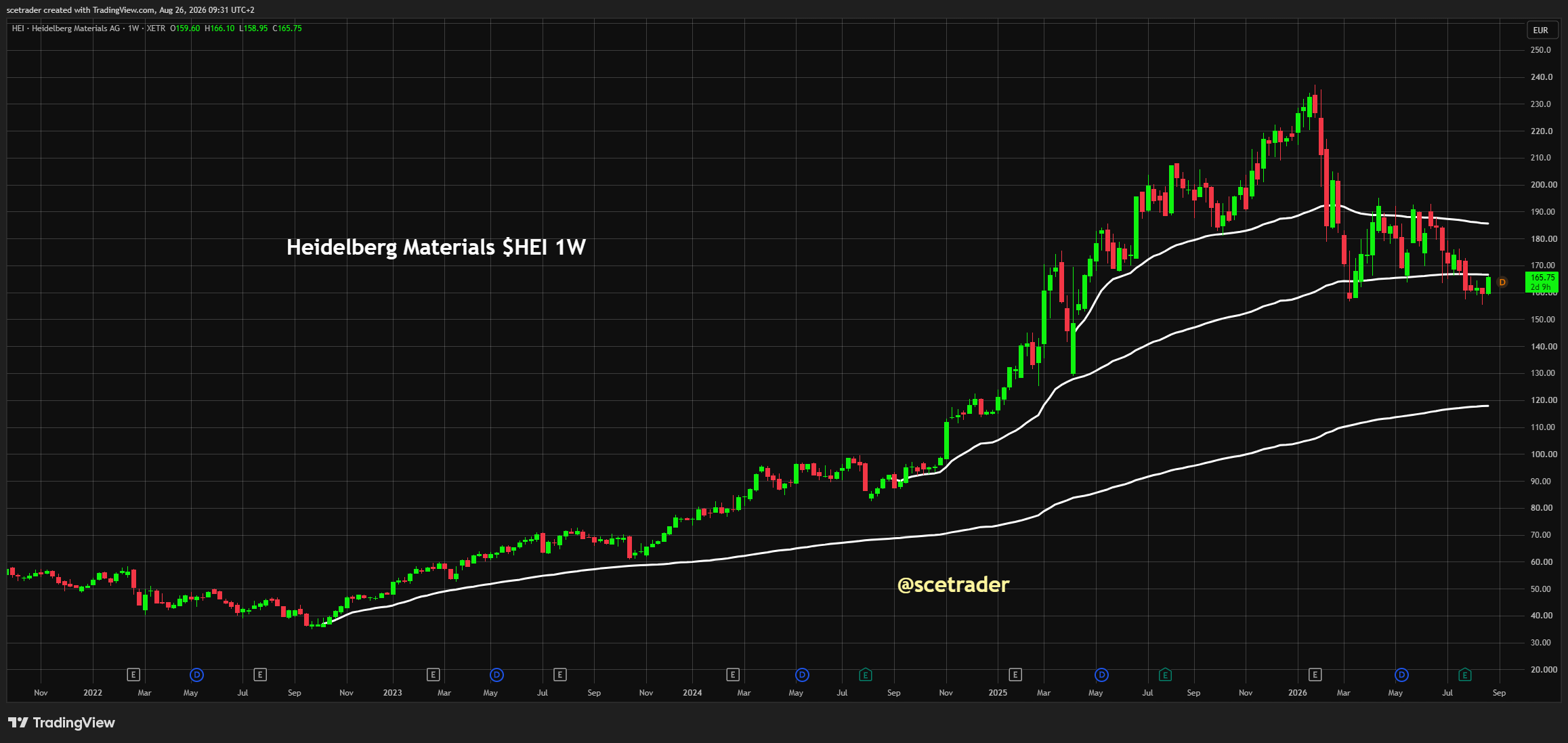Select the earnings marker after July 2022
This screenshot has height=743, width=1568.
260,675
